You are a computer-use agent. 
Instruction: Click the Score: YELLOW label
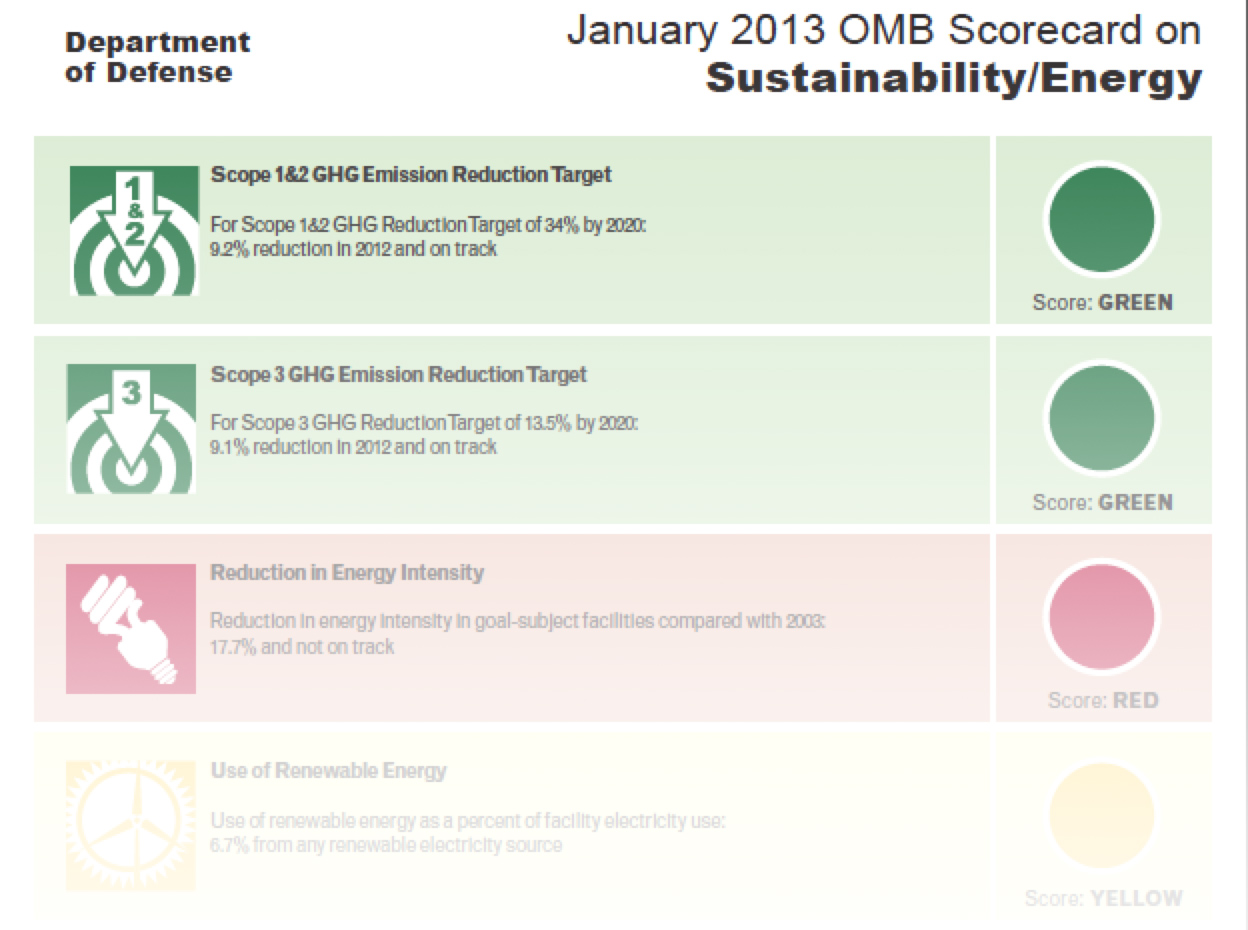(1104, 898)
